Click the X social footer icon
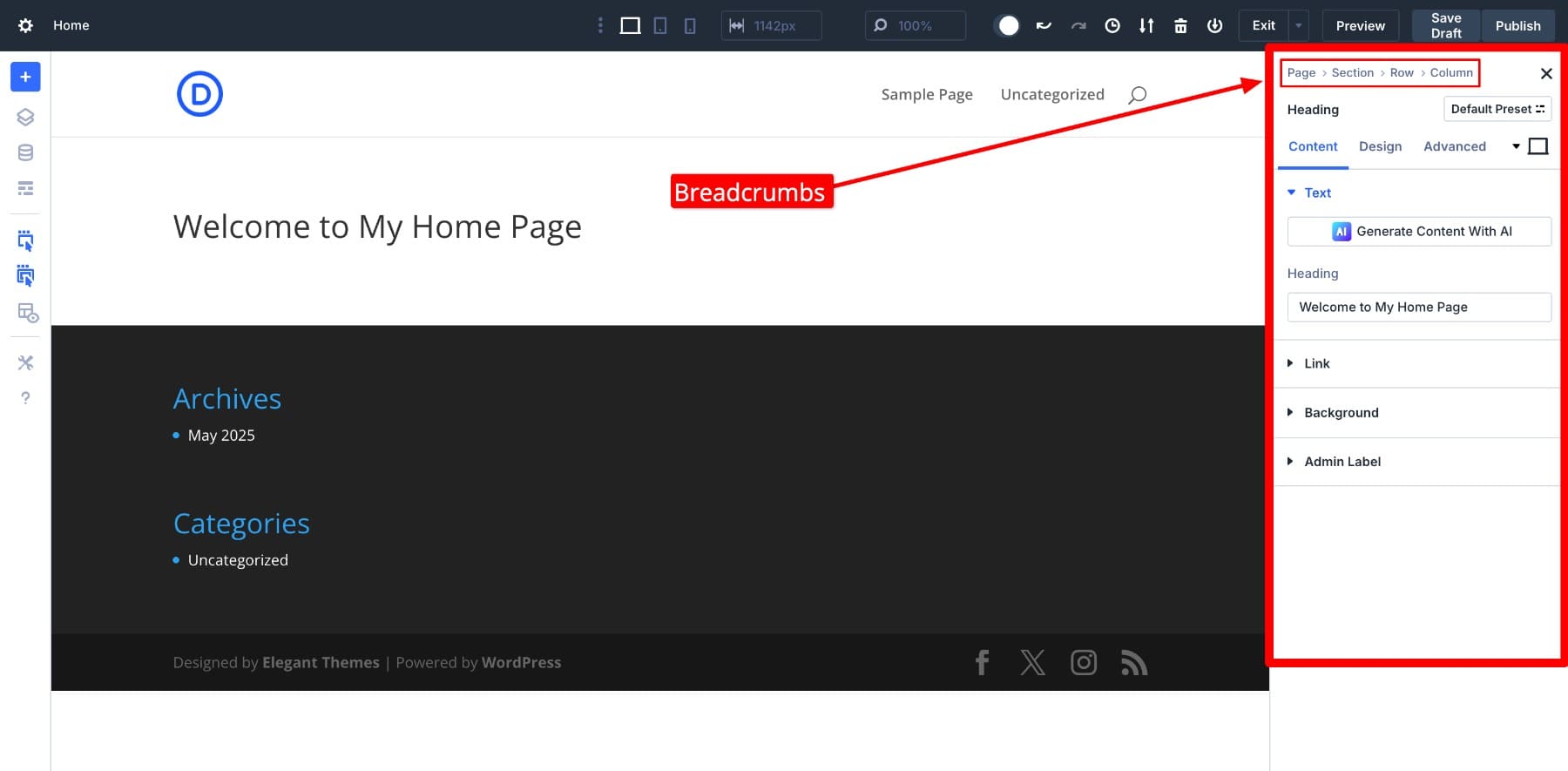The image size is (1568, 771). 1032,662
